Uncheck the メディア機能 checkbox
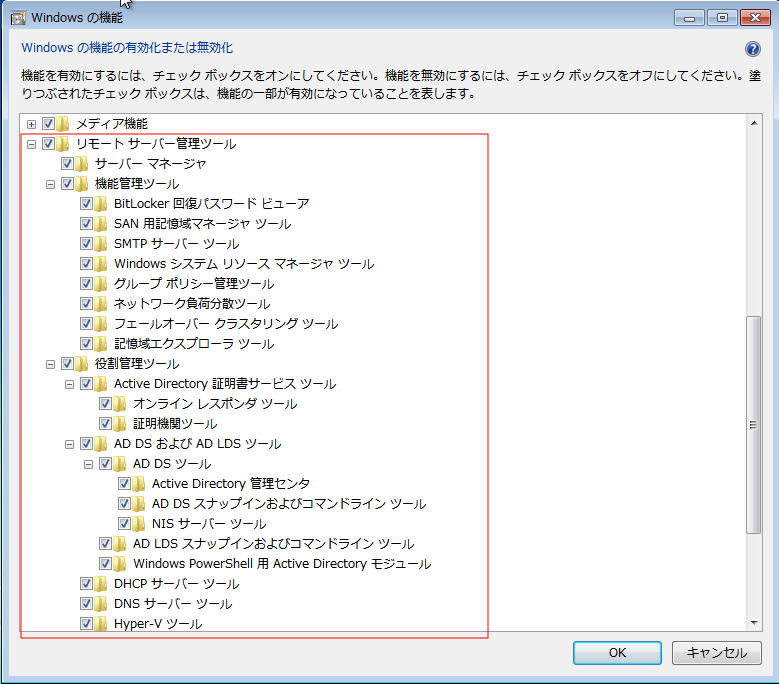Viewport: 779px width, 684px height. click(48, 123)
